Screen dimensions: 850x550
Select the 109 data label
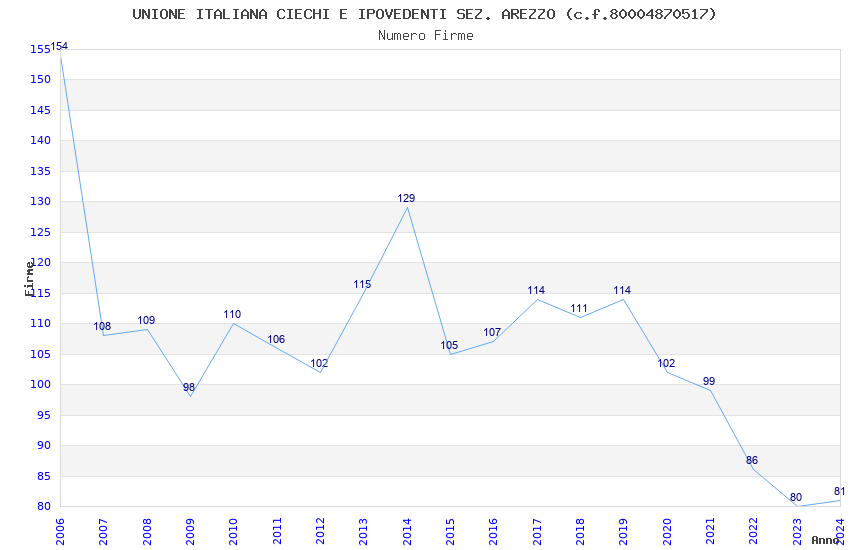tap(146, 320)
